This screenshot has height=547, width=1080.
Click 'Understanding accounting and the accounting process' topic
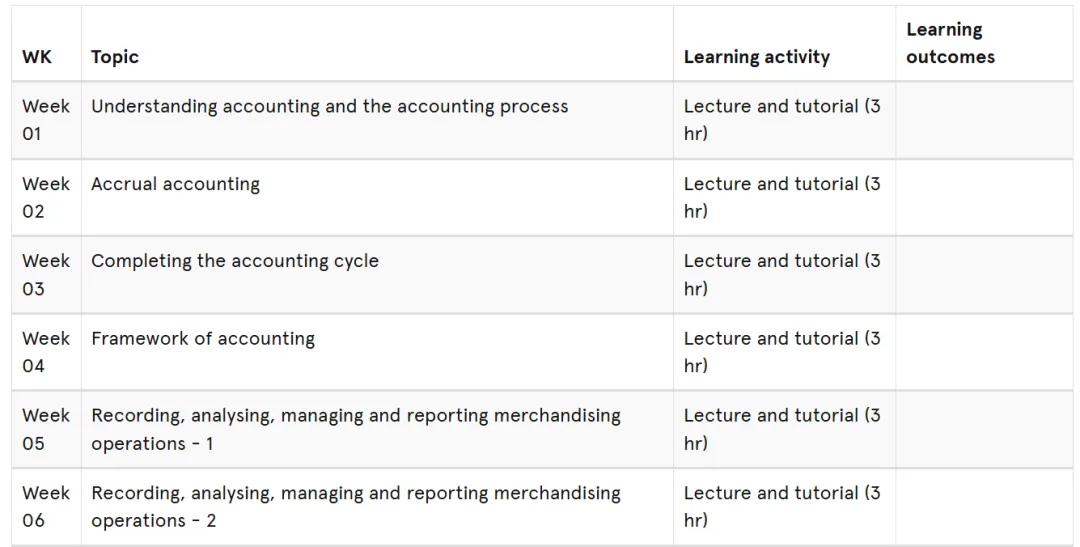tap(329, 107)
